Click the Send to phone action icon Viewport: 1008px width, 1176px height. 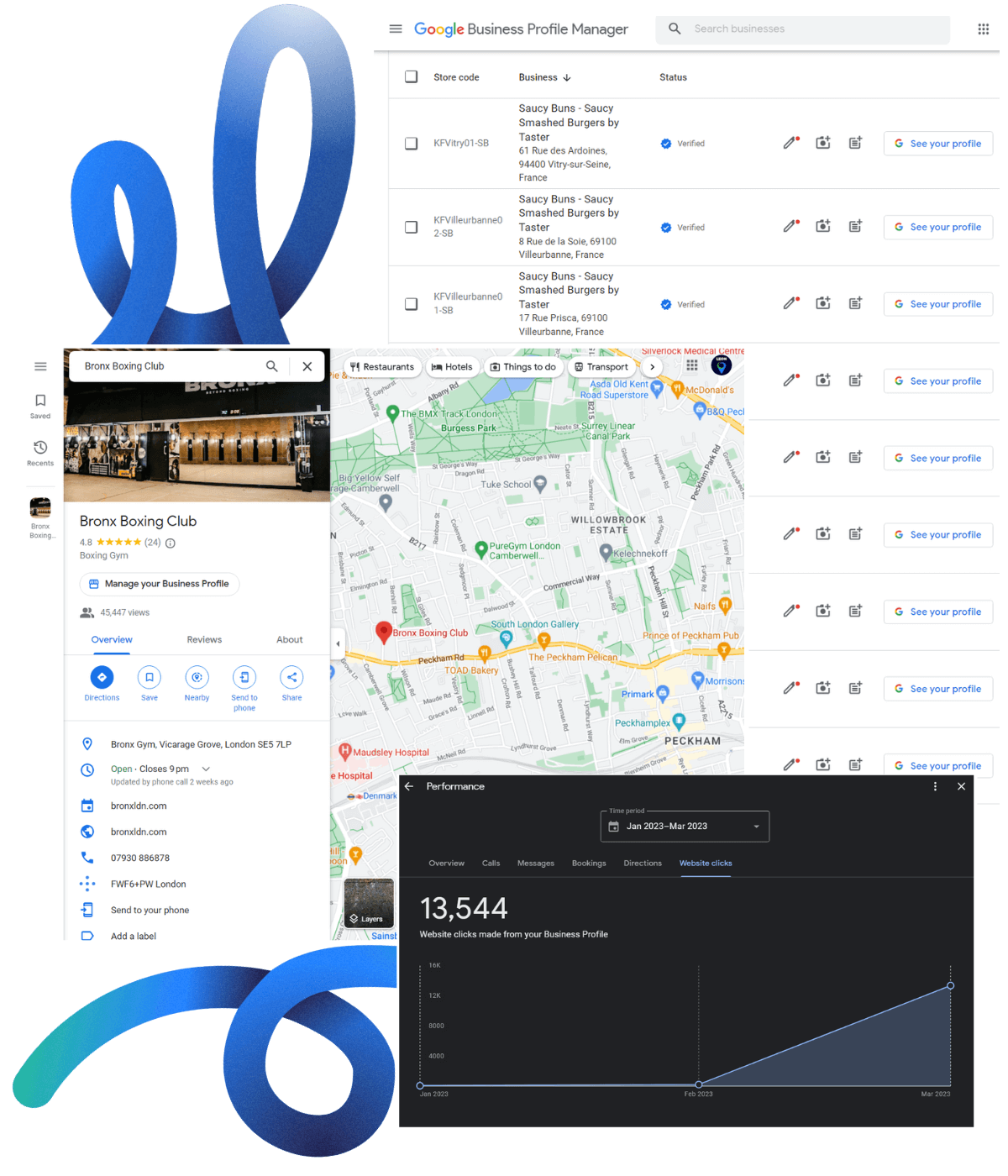(244, 677)
